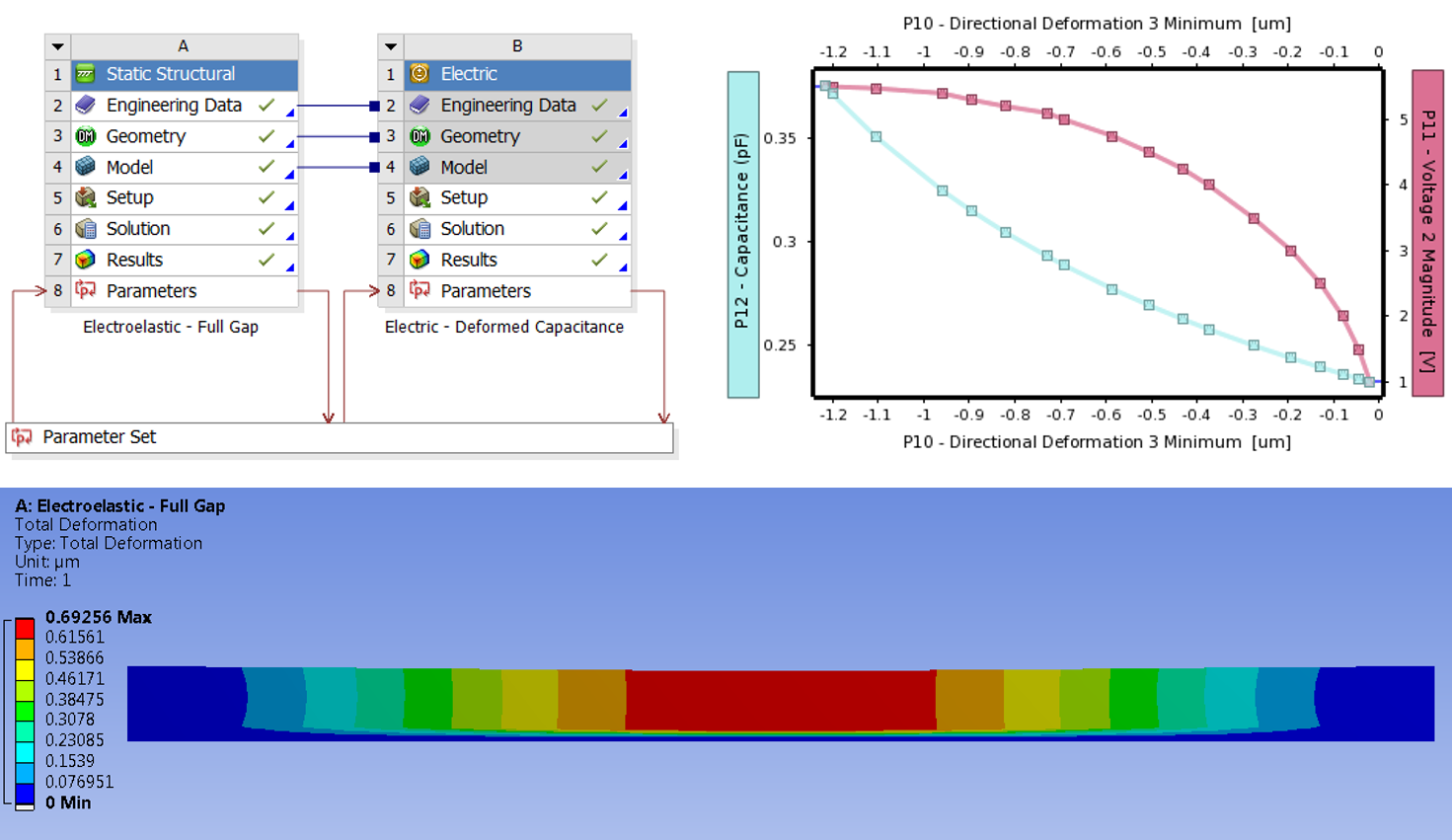
Task: Click leftmost cyan data point on chart
Action: (825, 86)
